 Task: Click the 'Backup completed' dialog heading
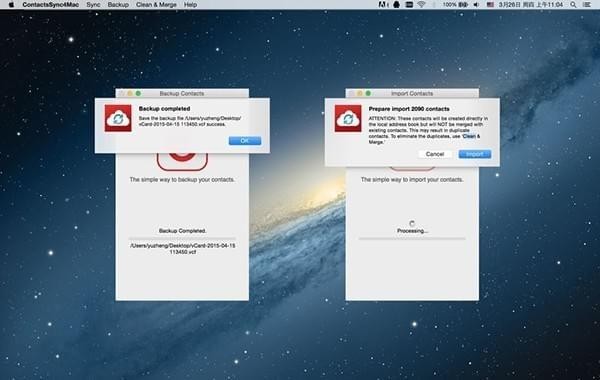(164, 109)
